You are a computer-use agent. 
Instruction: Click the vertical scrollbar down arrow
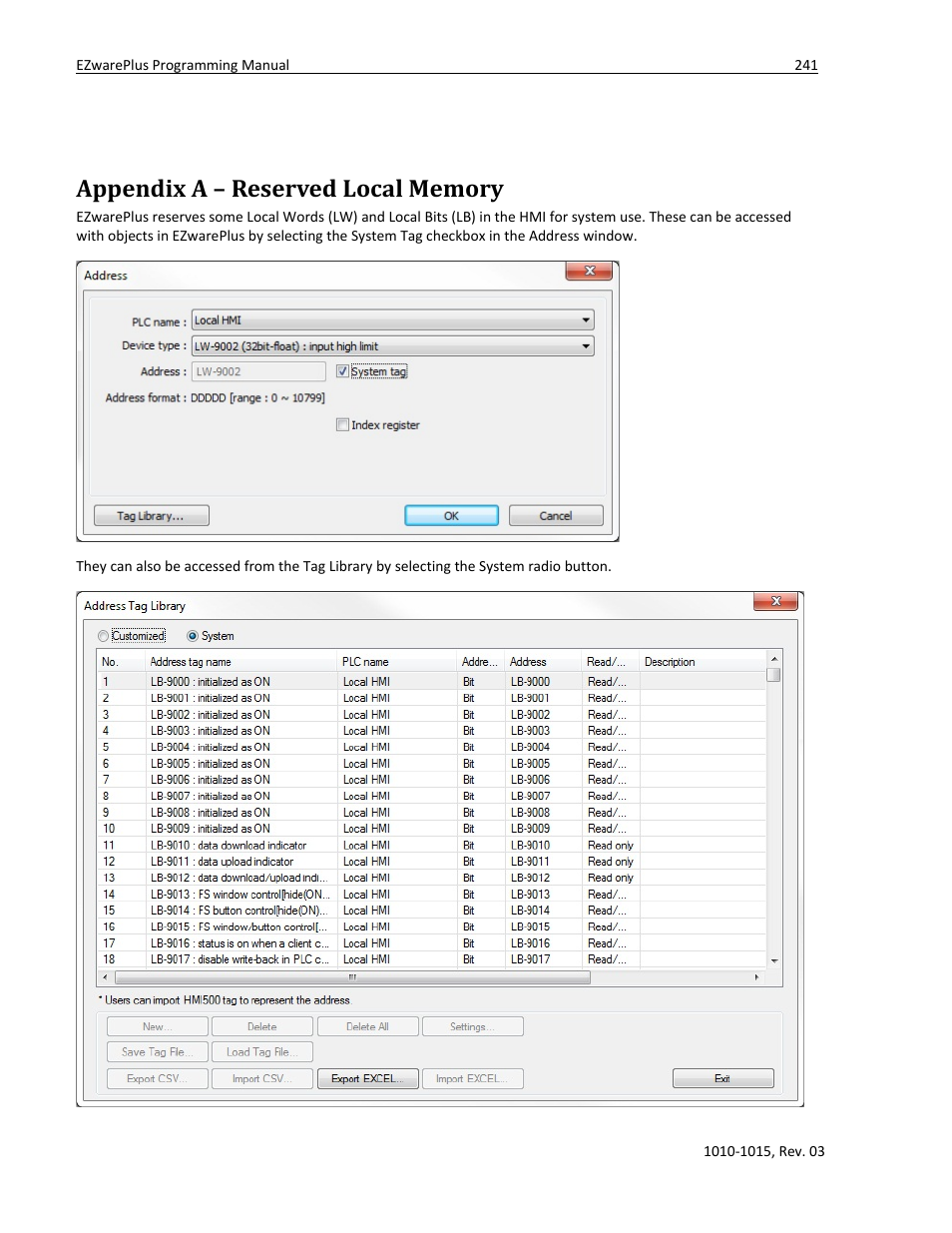pos(773,961)
